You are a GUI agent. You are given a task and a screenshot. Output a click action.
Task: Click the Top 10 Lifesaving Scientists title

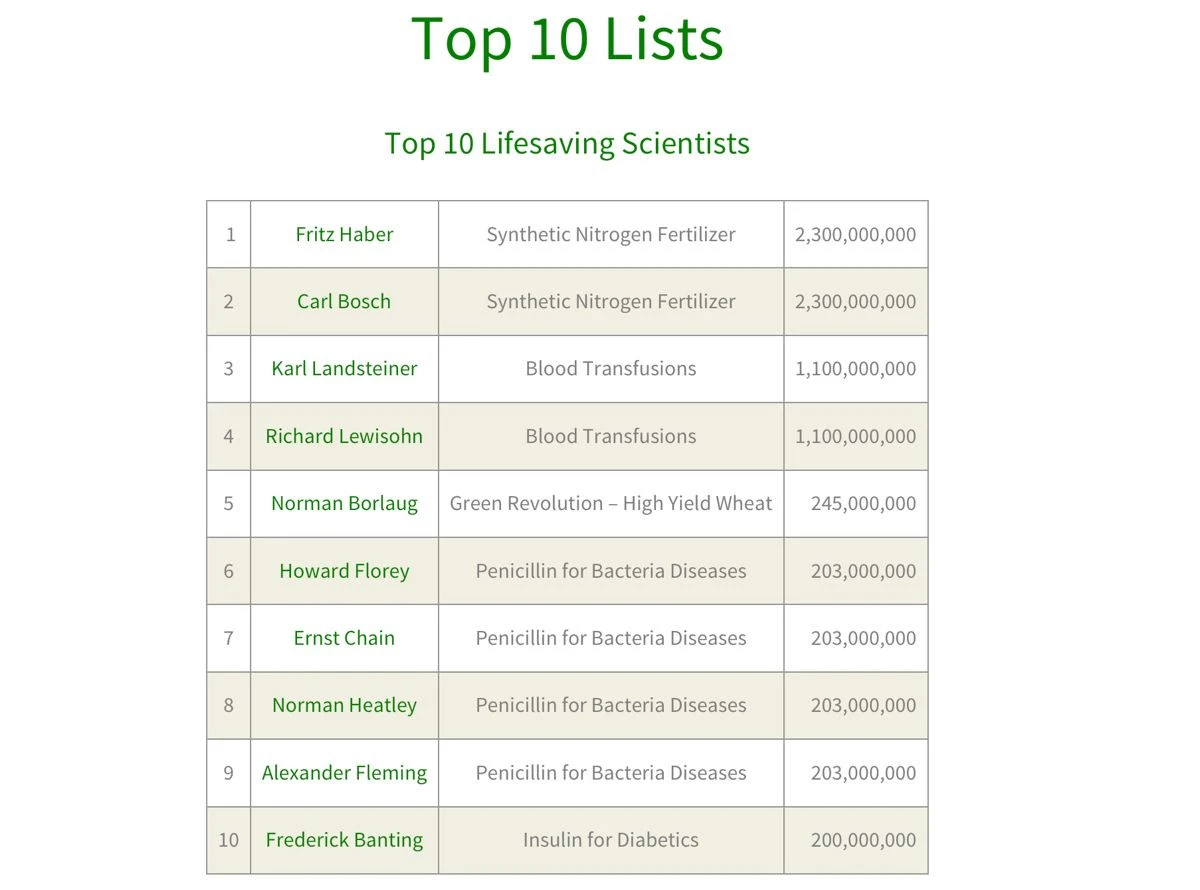pos(567,143)
